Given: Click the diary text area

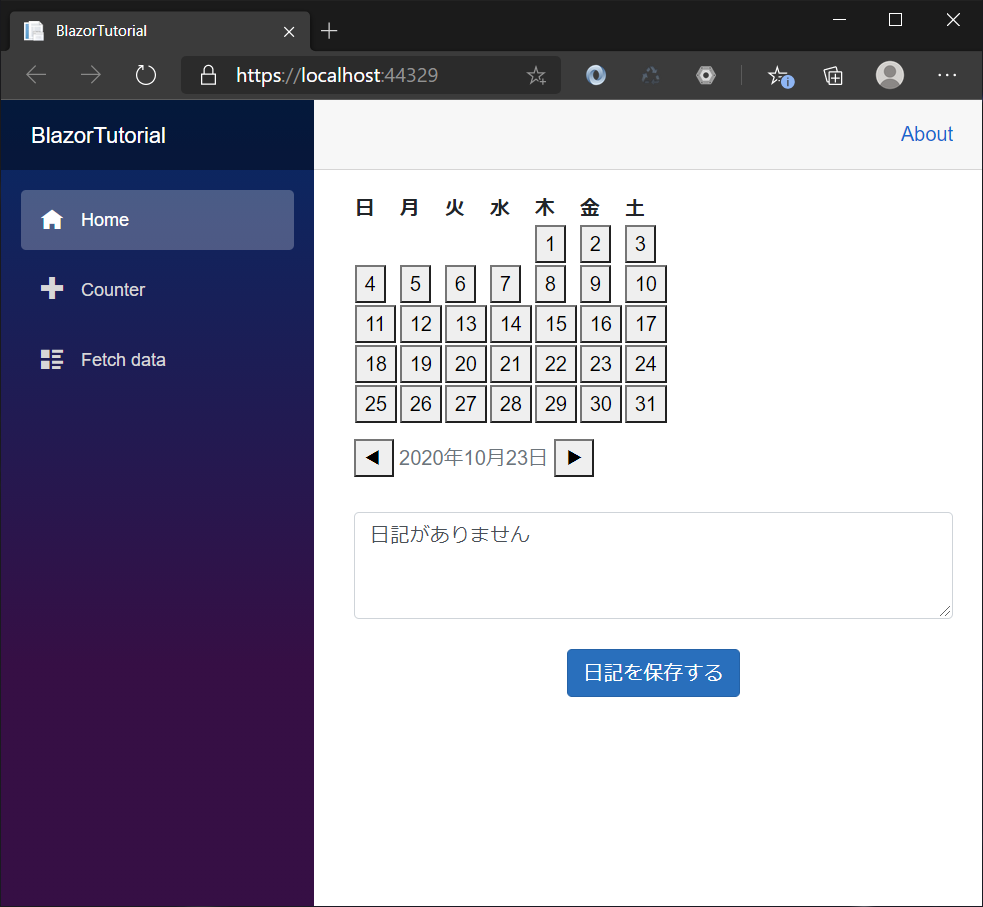Looking at the screenshot, I should coord(653,565).
